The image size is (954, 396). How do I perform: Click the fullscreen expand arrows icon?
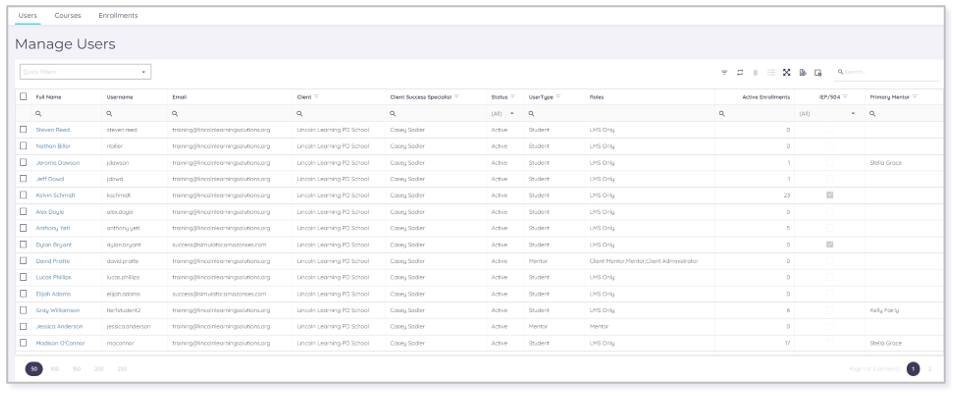pyautogui.click(x=787, y=72)
